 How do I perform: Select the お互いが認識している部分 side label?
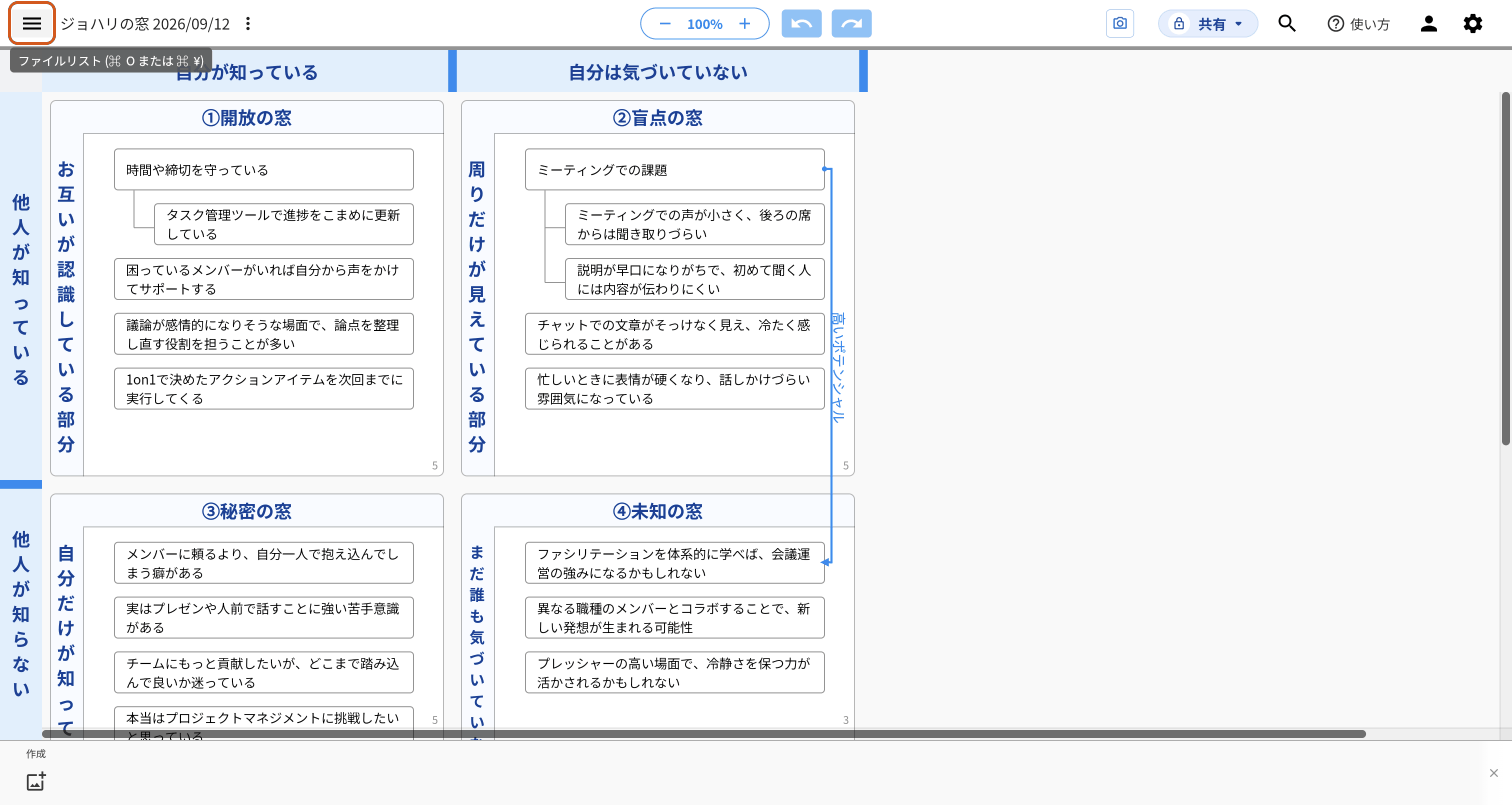pos(66,305)
